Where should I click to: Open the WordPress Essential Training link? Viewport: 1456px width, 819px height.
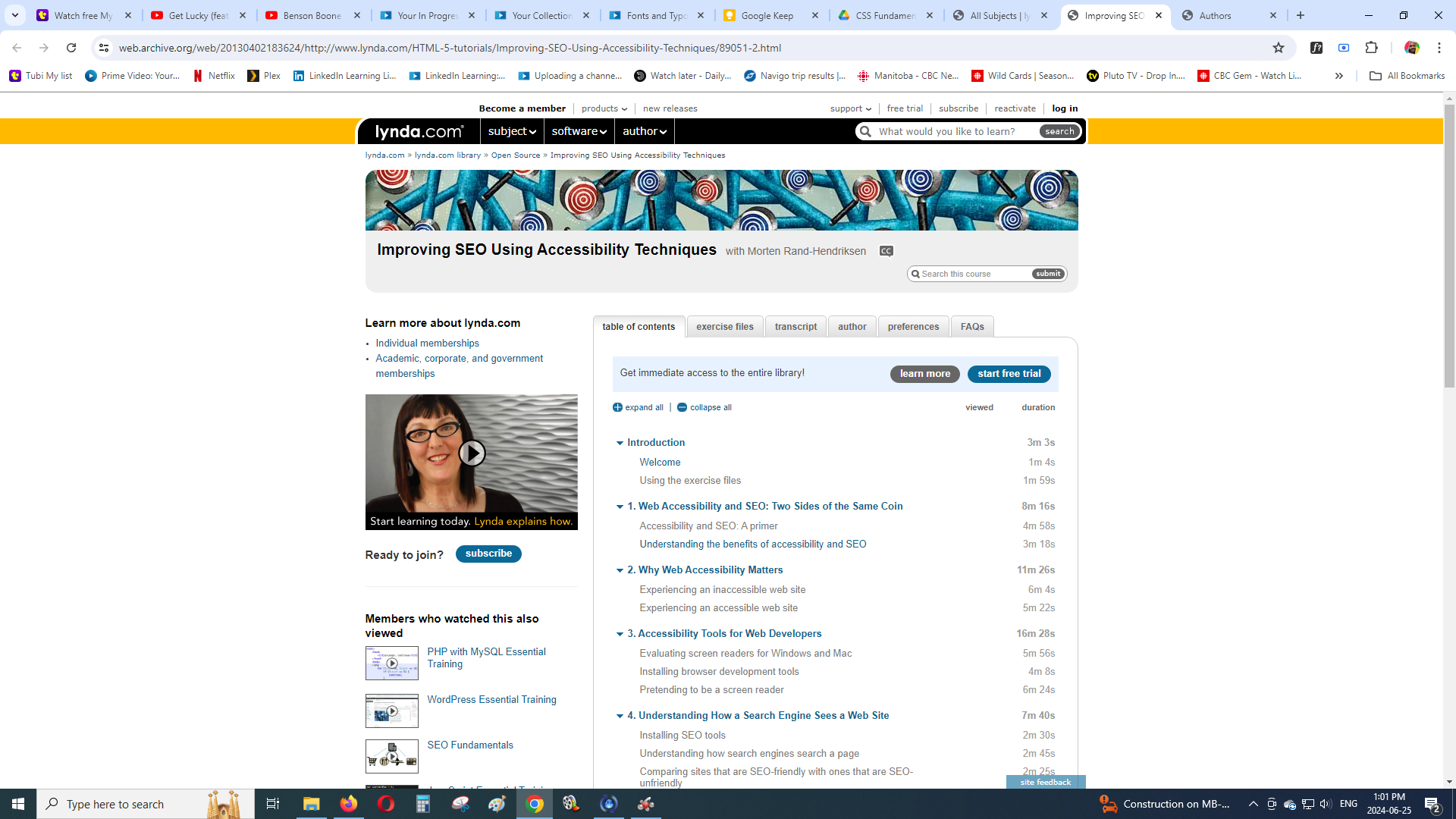tap(491, 699)
